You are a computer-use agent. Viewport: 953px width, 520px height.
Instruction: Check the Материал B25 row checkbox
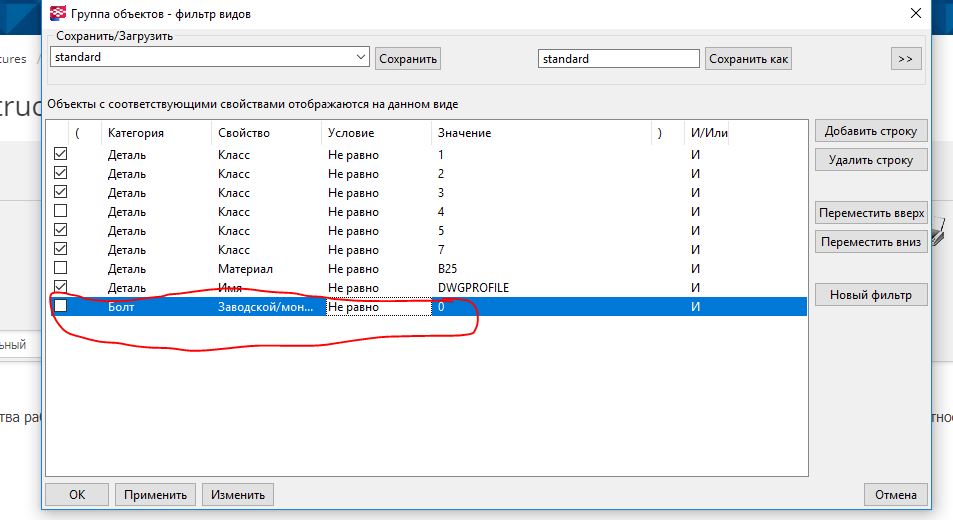point(60,268)
